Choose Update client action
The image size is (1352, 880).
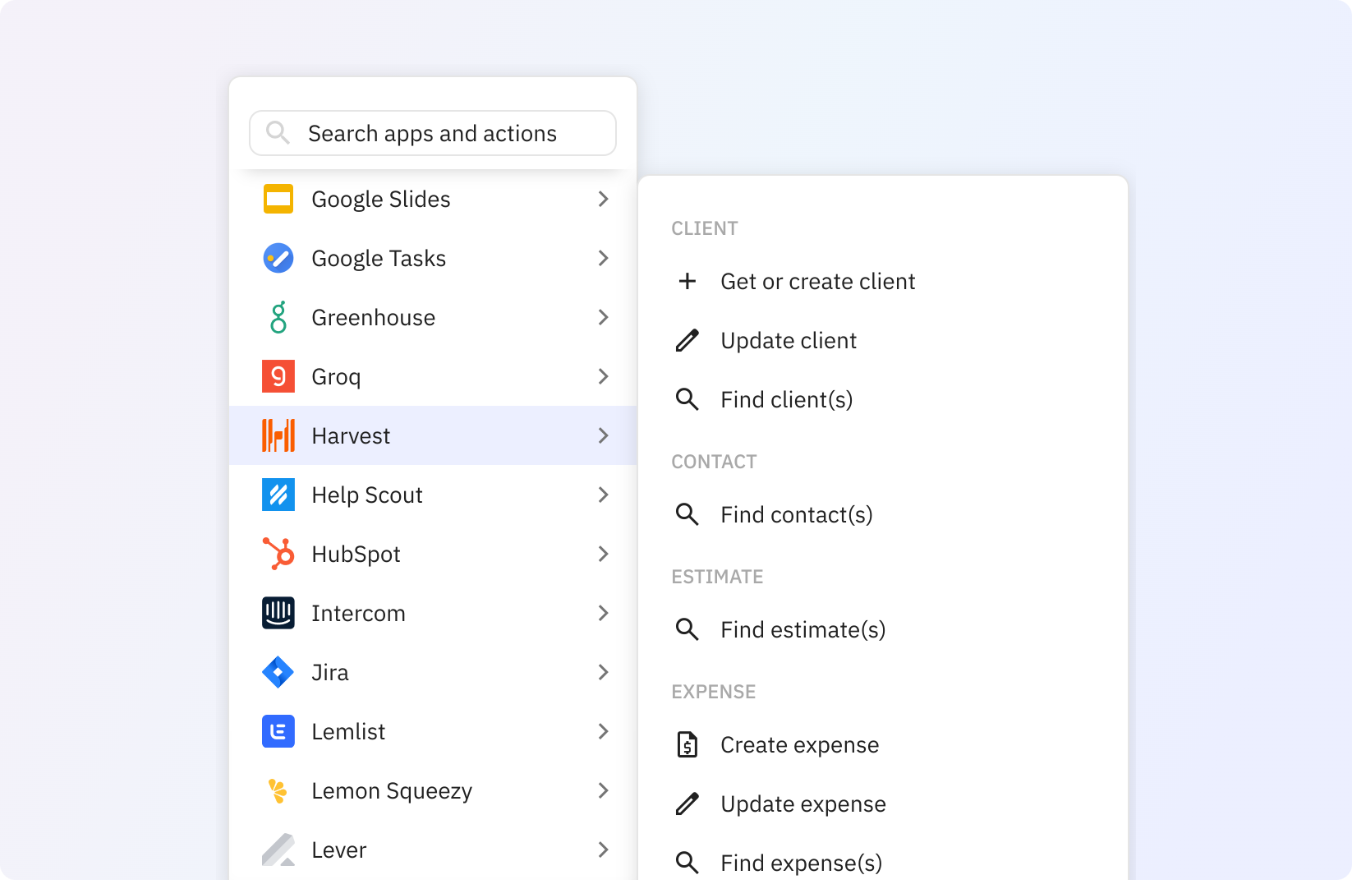[788, 341]
